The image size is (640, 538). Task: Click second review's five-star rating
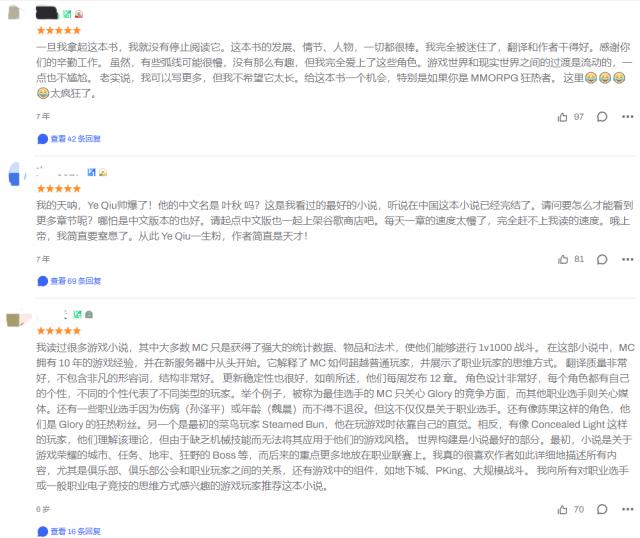coord(59,189)
